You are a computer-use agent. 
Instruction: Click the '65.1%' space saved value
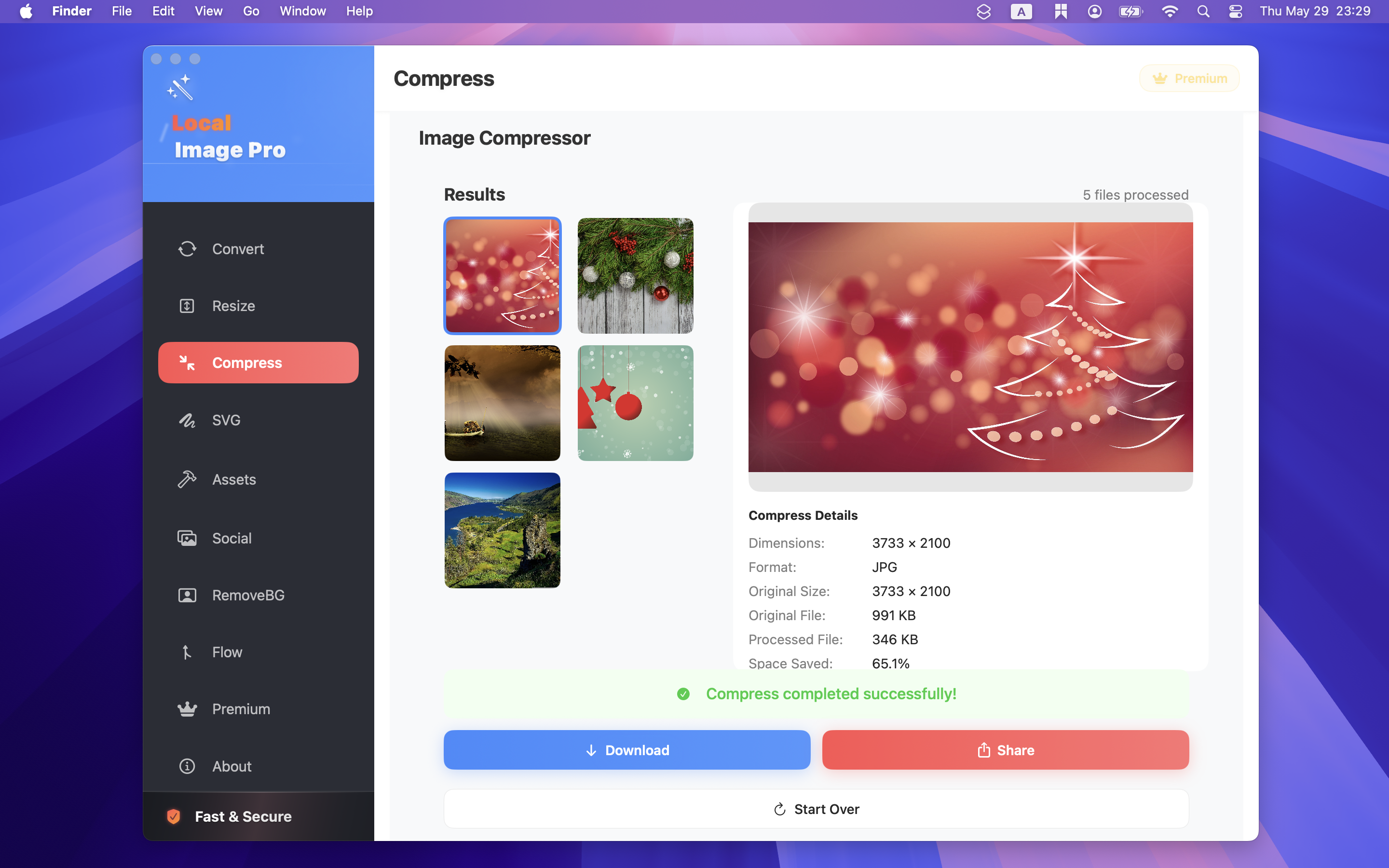[x=891, y=664]
